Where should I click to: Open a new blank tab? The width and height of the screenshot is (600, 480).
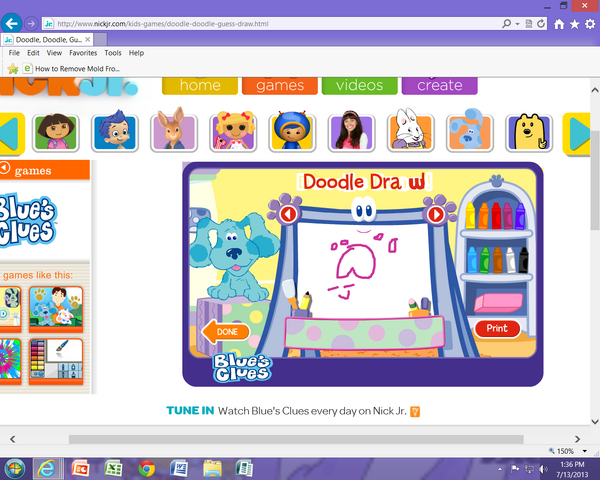tap(100, 39)
